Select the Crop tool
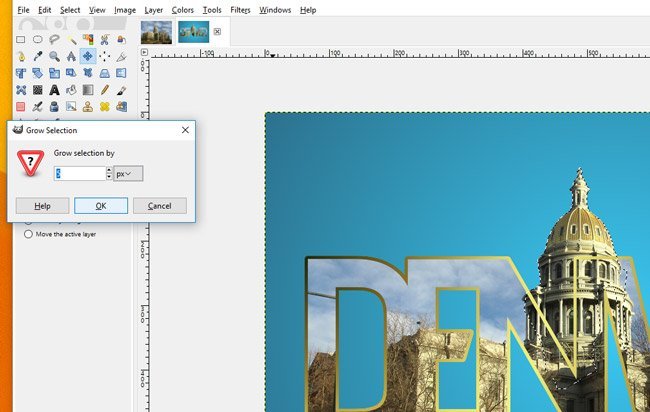Viewport: 650px width, 412px height. [121, 56]
